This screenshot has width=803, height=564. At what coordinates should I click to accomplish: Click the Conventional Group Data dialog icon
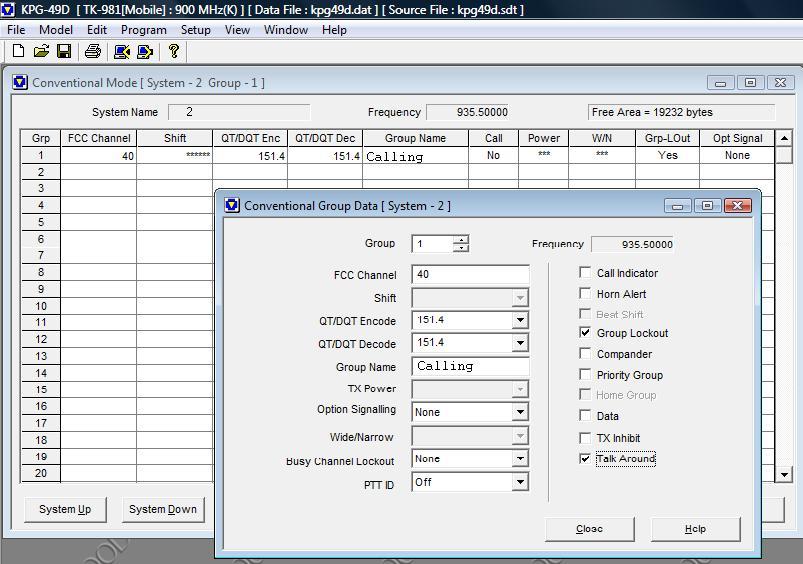pos(232,205)
